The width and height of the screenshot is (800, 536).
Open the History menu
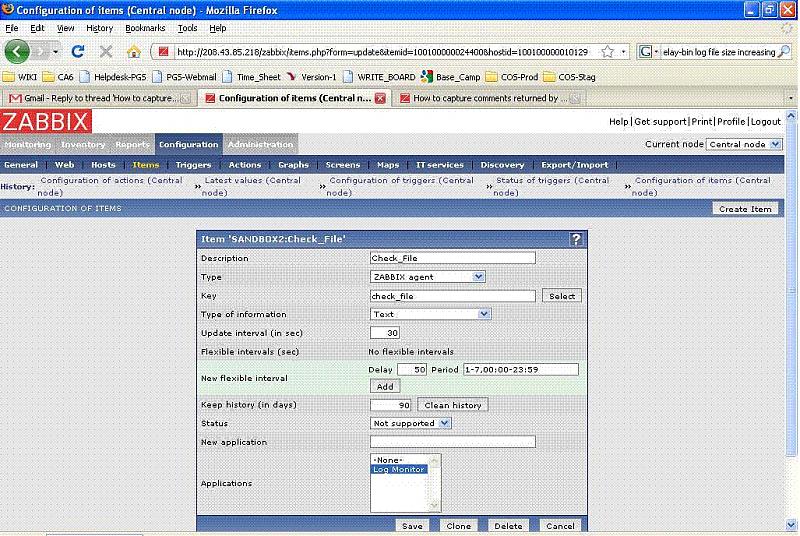click(99, 28)
